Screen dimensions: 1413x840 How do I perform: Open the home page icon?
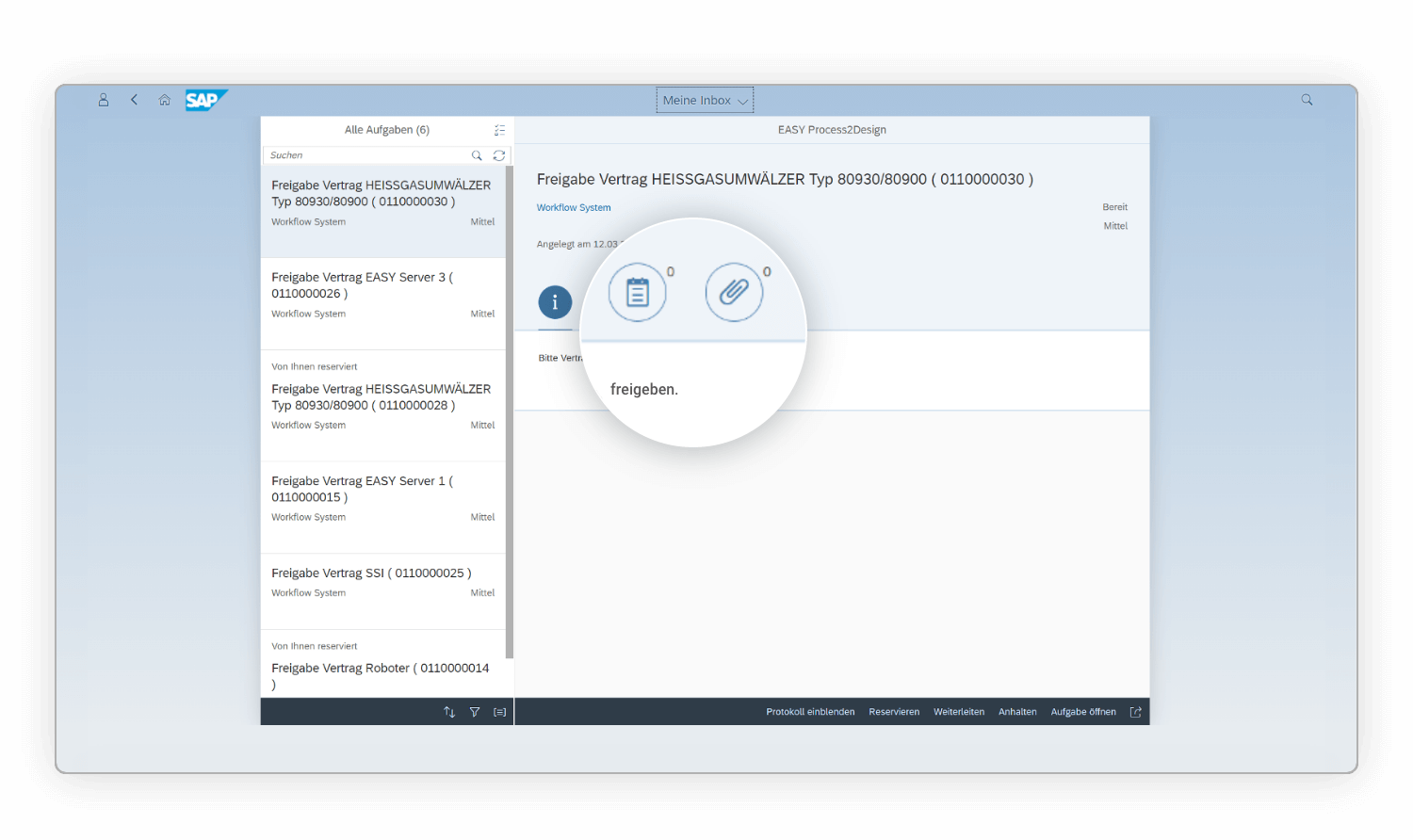coord(165,100)
